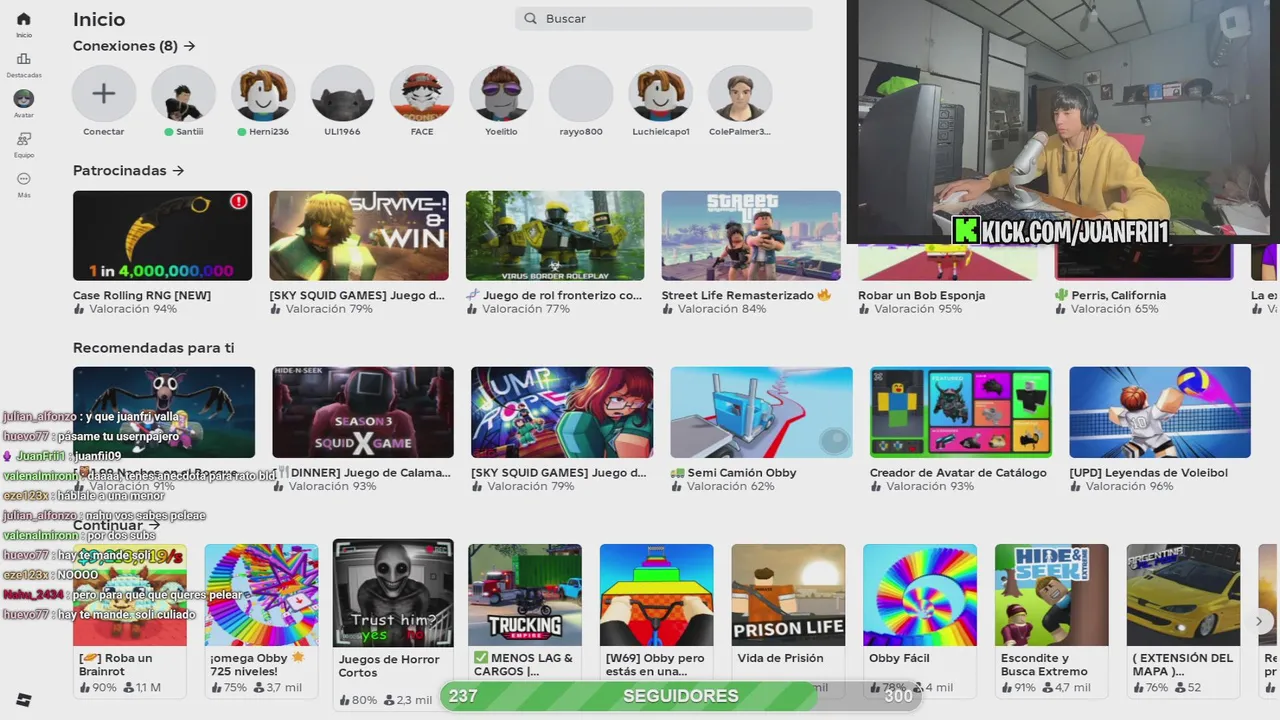
Task: Open the 99 Noches en el Bosque thumbnail
Action: coord(164,412)
